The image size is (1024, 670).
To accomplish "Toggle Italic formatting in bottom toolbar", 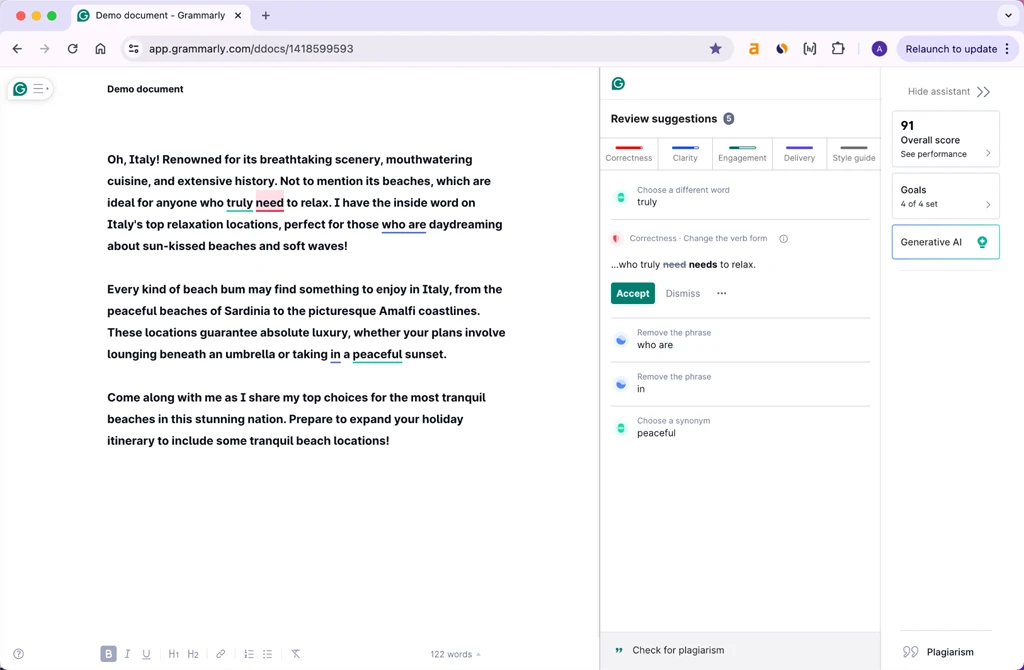I will (127, 654).
